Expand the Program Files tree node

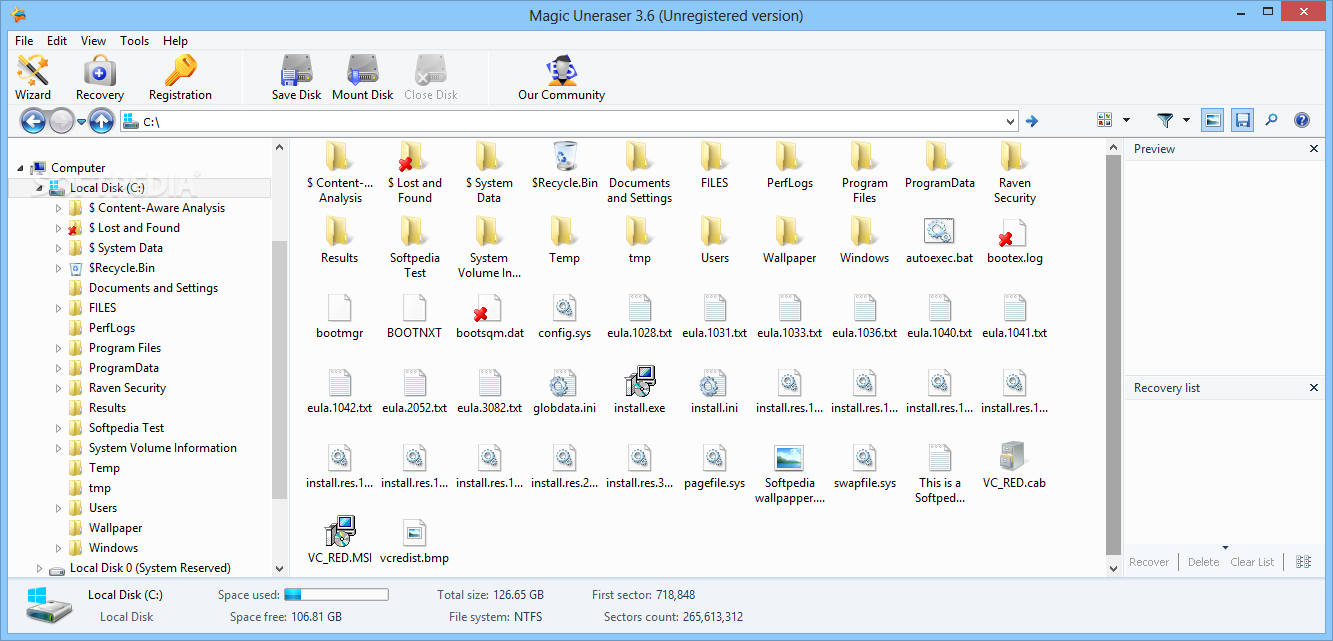pyautogui.click(x=59, y=348)
